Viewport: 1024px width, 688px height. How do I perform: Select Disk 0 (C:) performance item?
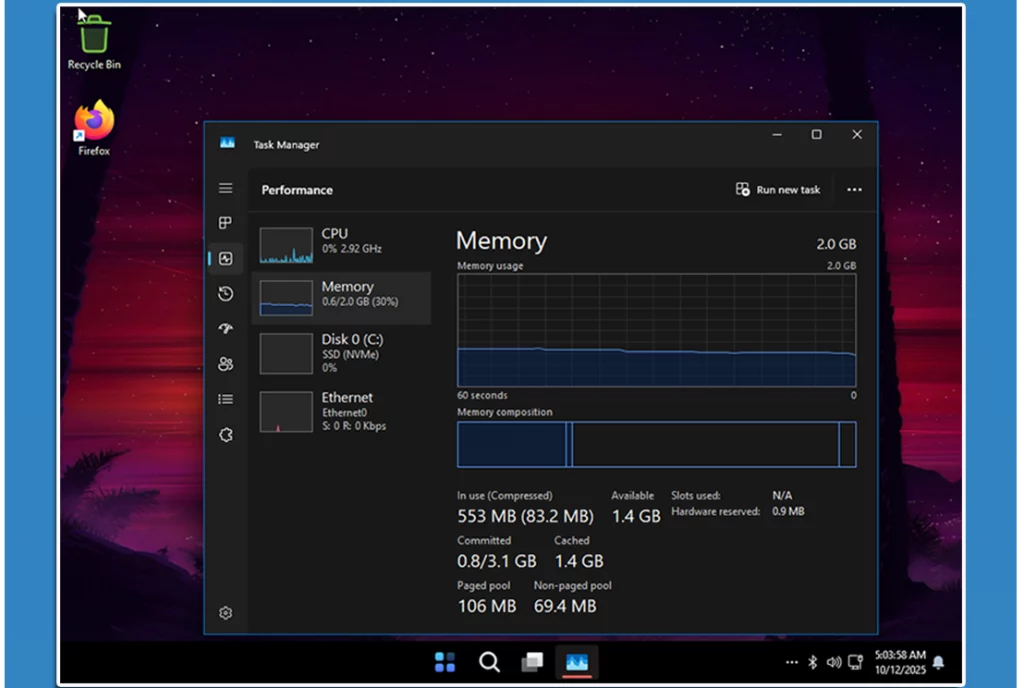[341, 352]
